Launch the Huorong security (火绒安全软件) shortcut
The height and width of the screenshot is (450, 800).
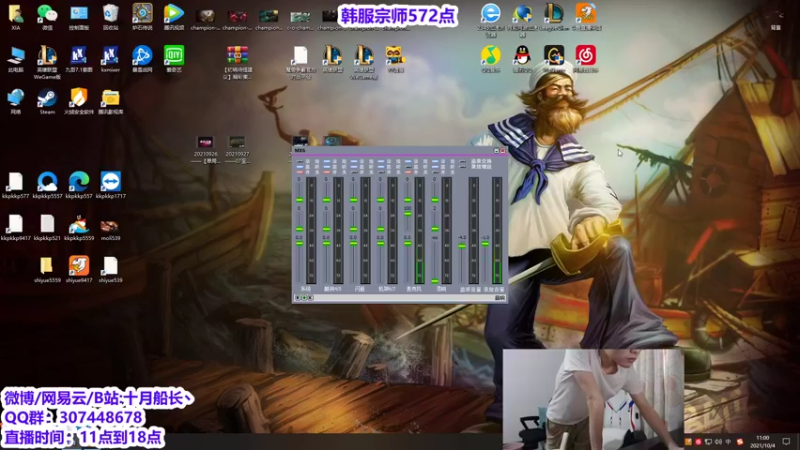coord(79,101)
